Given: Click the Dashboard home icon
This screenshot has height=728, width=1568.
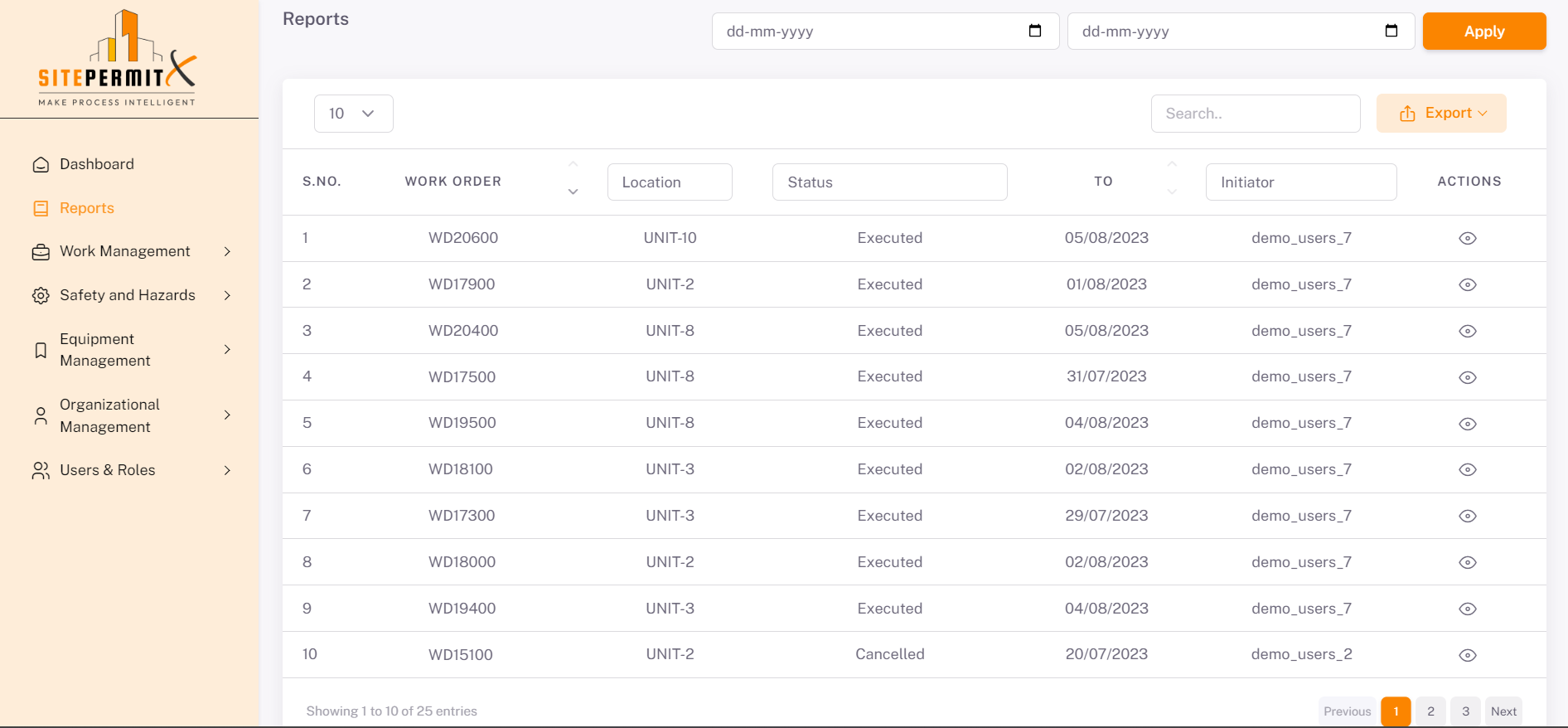Looking at the screenshot, I should (x=41, y=164).
